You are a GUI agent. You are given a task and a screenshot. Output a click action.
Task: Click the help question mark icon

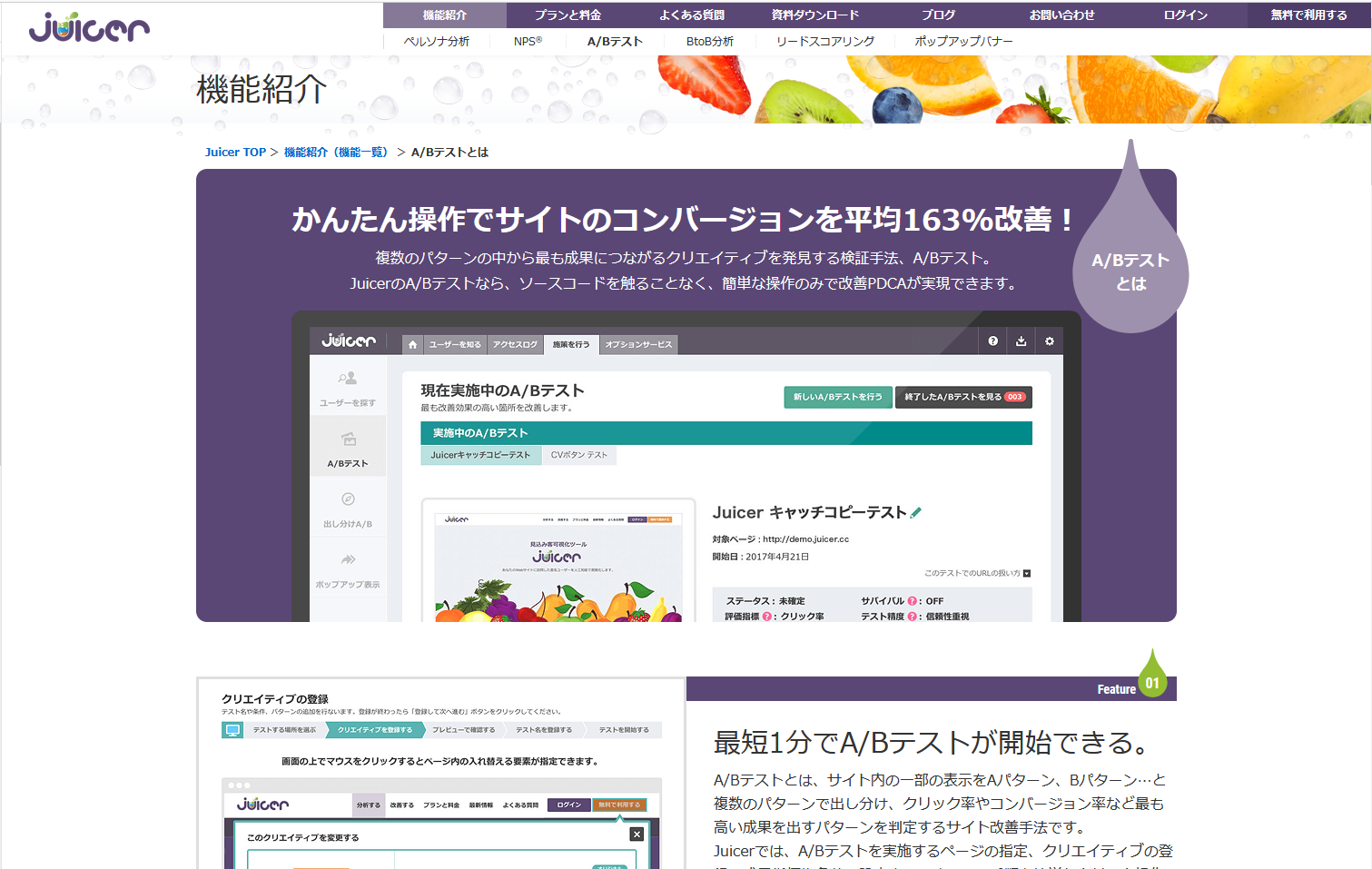coord(993,341)
